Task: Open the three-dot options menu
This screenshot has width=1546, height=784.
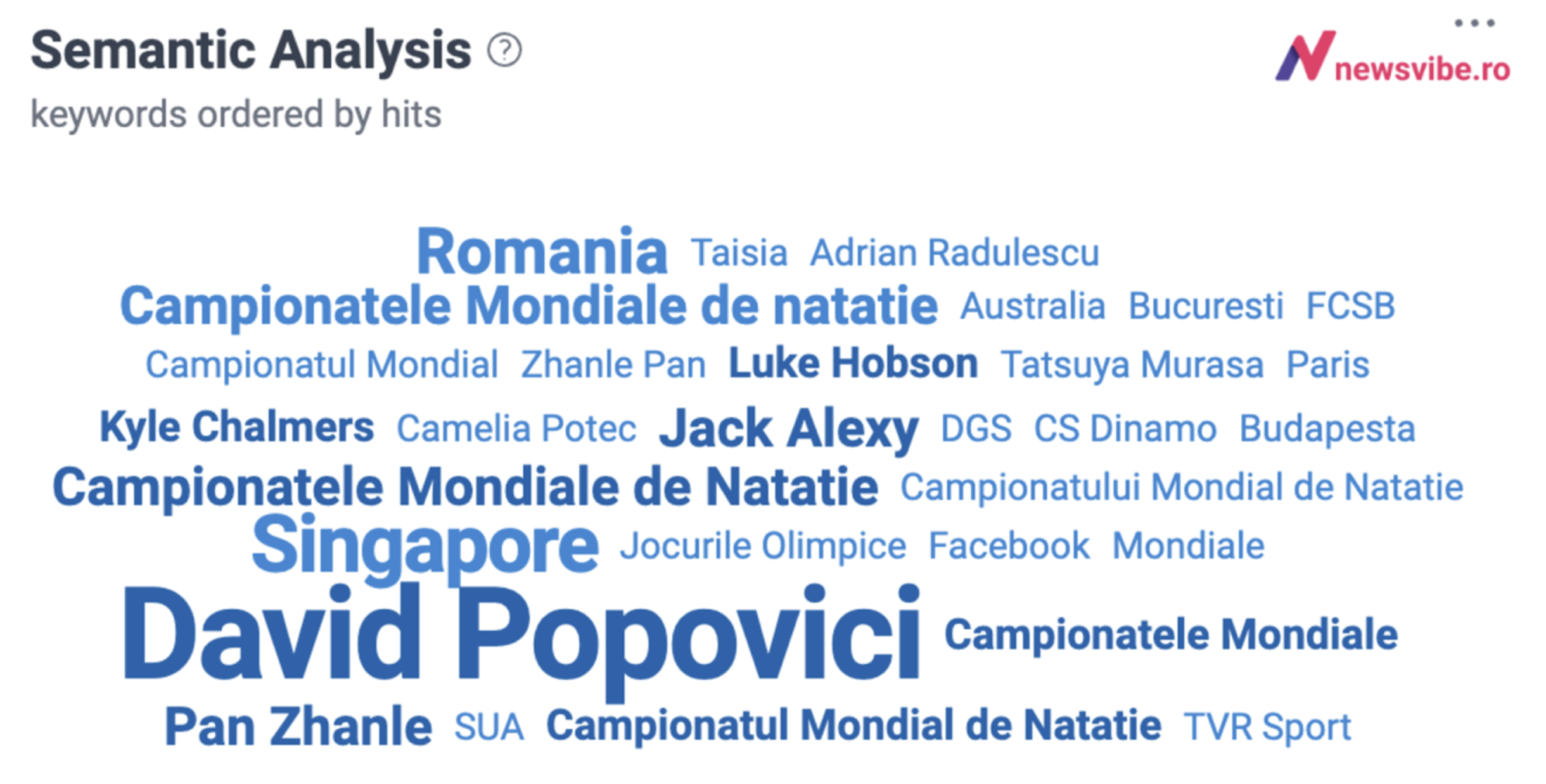Action: 1474,23
